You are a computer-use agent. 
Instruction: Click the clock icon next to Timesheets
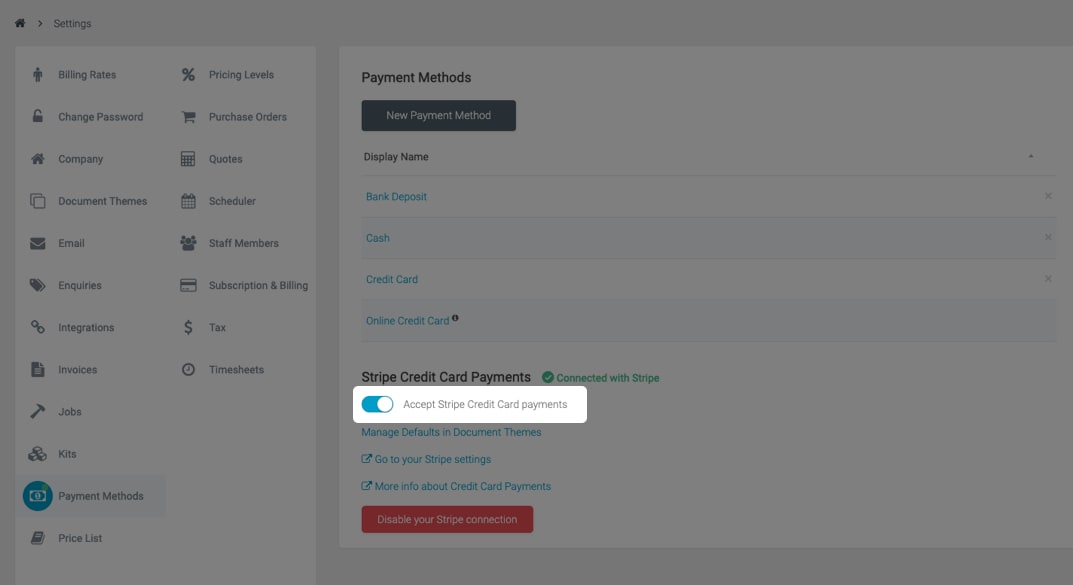click(188, 369)
